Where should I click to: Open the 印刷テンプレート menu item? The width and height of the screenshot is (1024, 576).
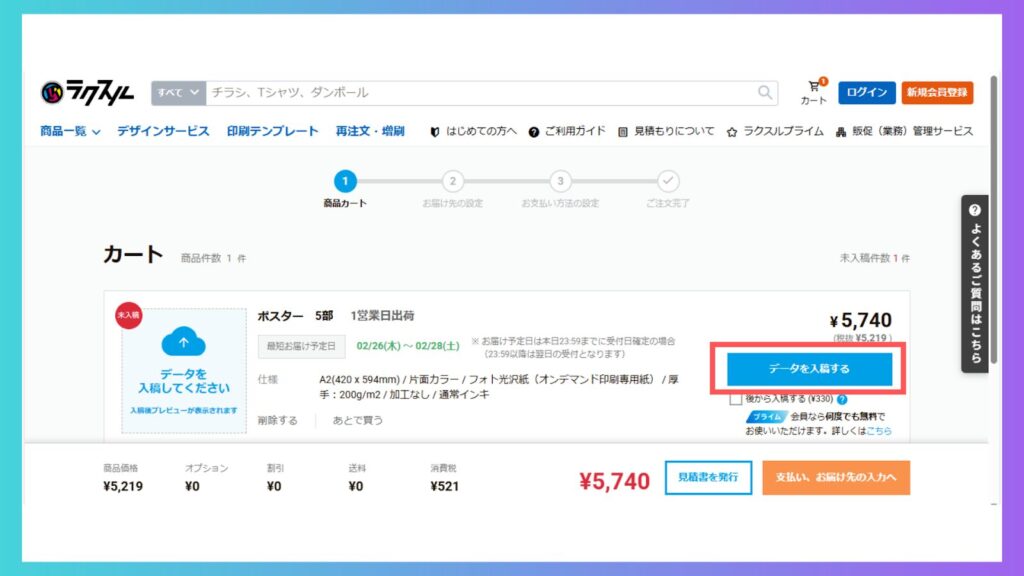click(x=272, y=131)
